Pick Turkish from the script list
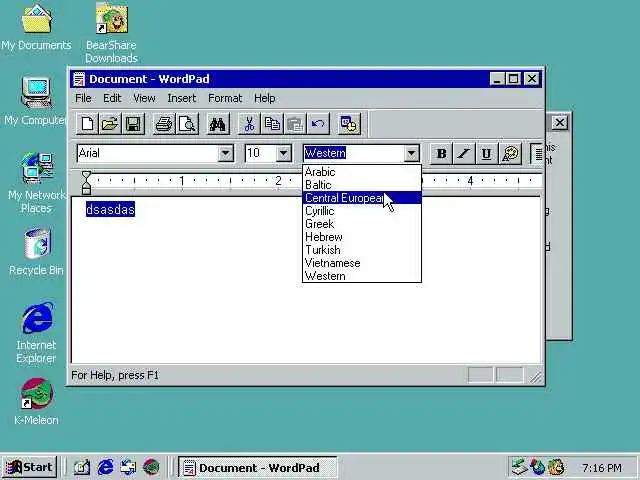 pyautogui.click(x=362, y=250)
